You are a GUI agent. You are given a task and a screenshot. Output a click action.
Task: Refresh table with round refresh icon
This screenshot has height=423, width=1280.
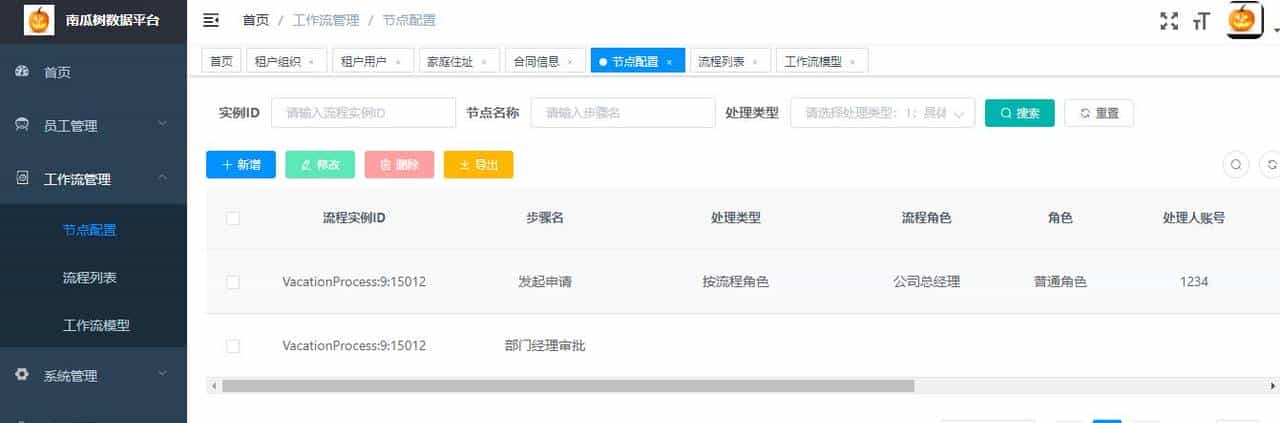(1272, 165)
